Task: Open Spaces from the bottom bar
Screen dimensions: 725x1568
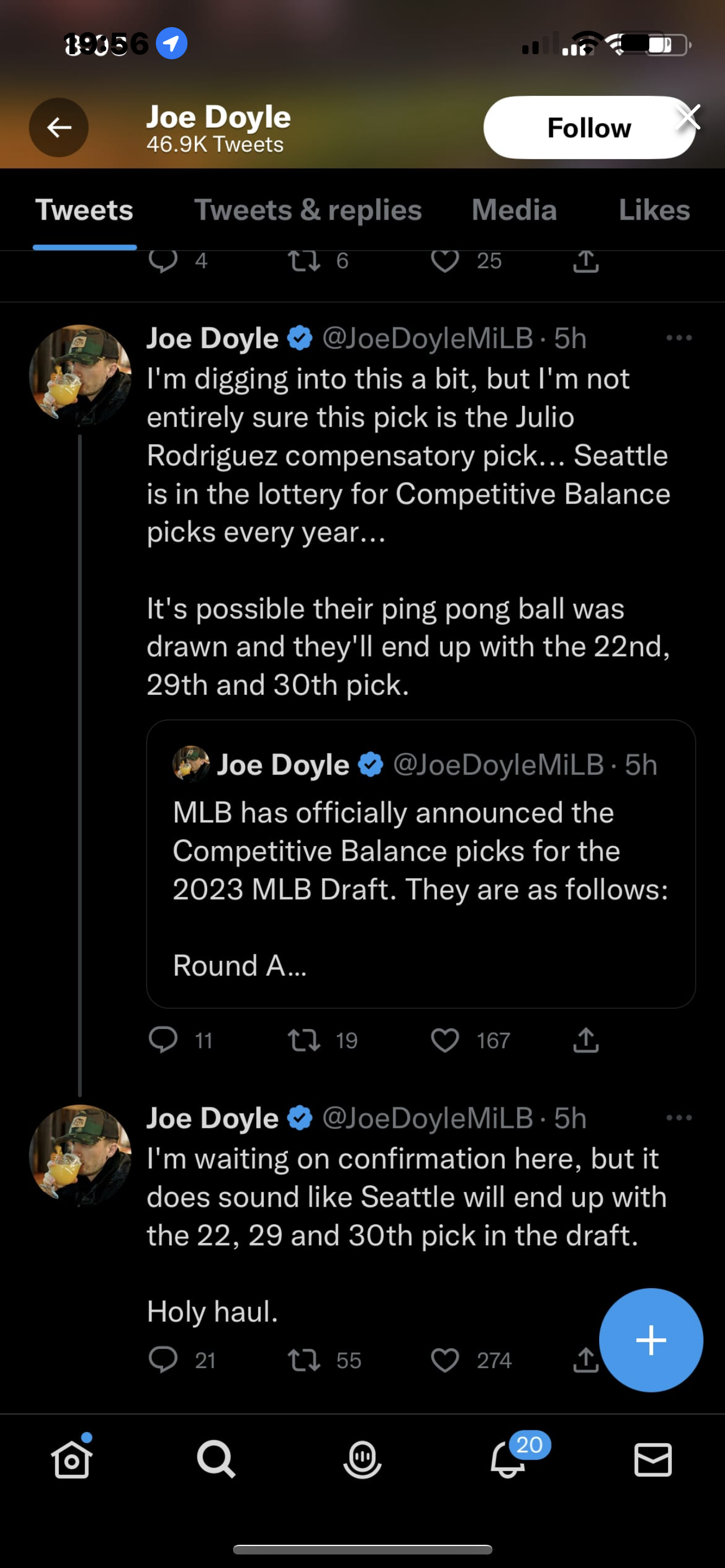Action: (x=362, y=1460)
